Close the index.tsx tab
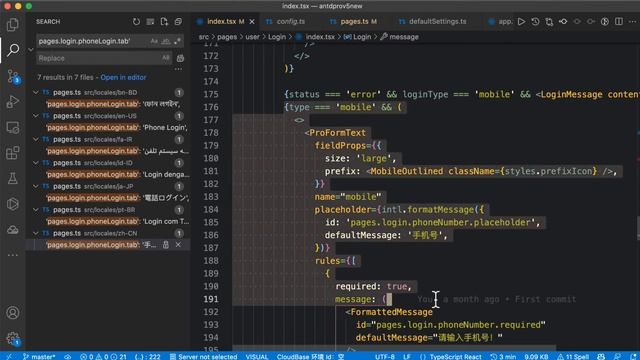Screen dimensions: 640x360 (x=252, y=22)
